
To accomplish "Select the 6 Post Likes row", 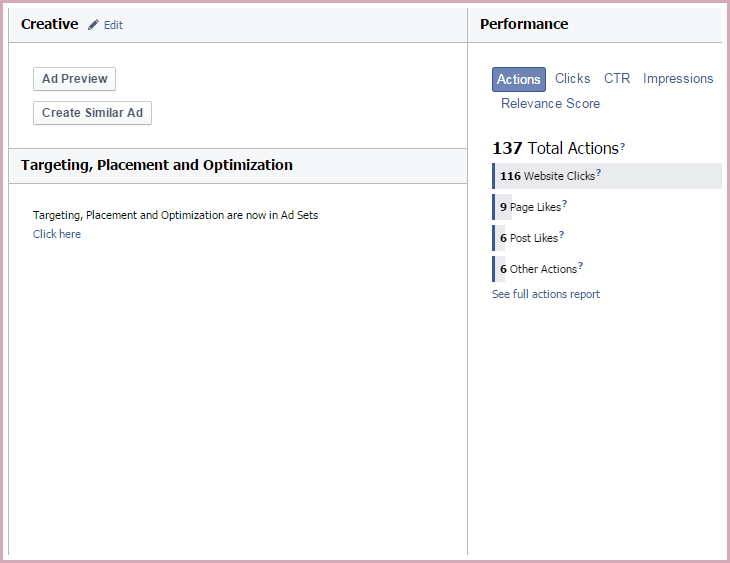I will tap(528, 238).
